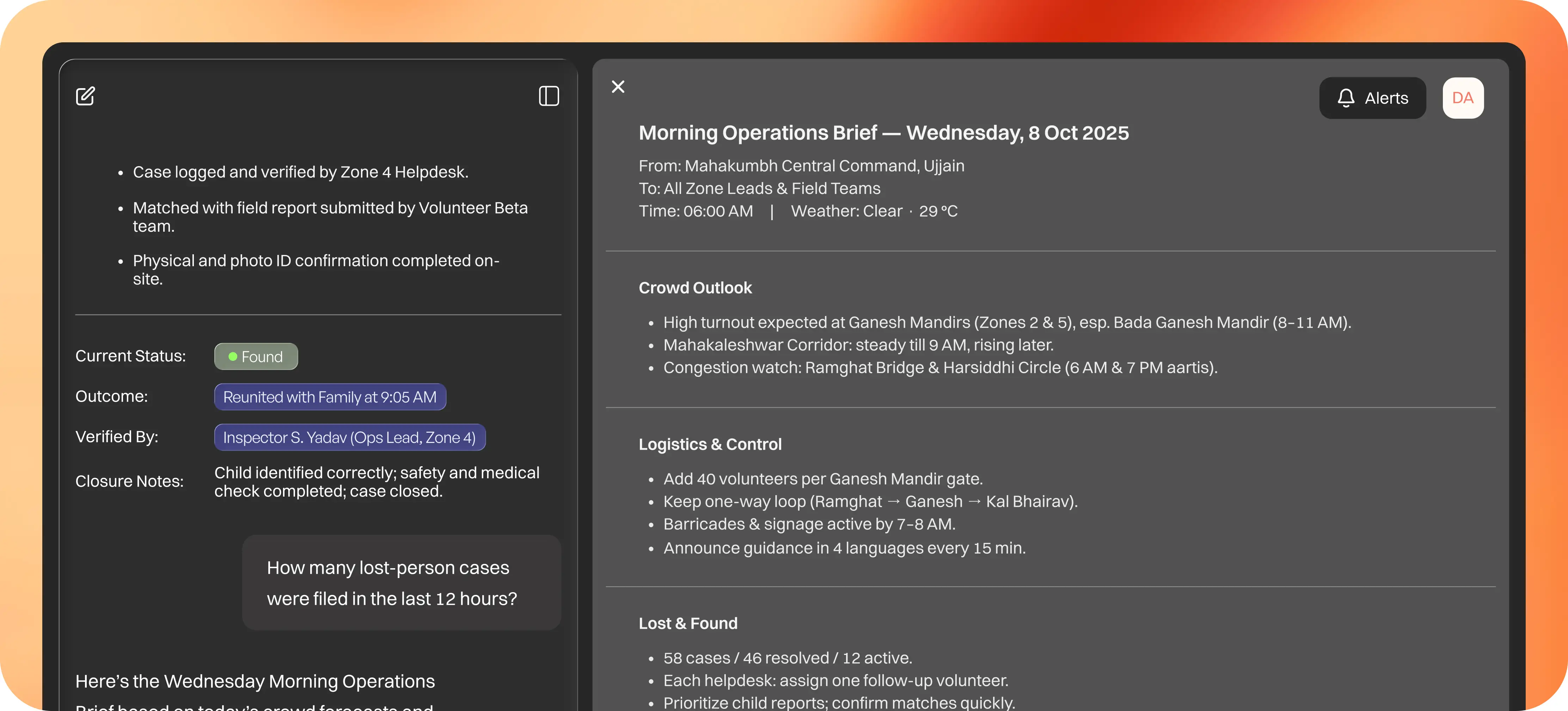
Task: Click the 'Closure Notes:' label
Action: [x=129, y=481]
